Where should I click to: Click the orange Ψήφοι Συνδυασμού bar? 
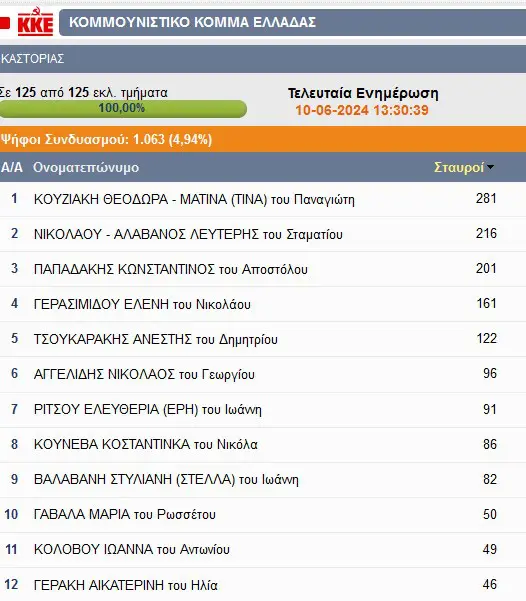tap(263, 139)
